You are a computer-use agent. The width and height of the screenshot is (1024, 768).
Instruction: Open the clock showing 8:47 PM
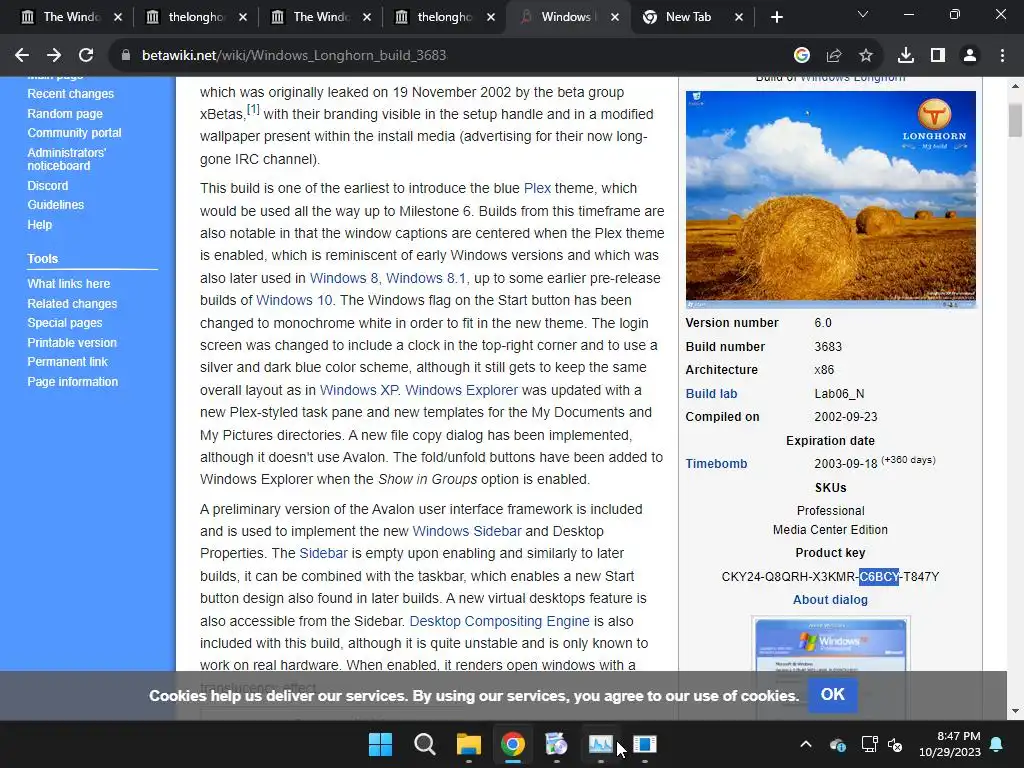950,744
